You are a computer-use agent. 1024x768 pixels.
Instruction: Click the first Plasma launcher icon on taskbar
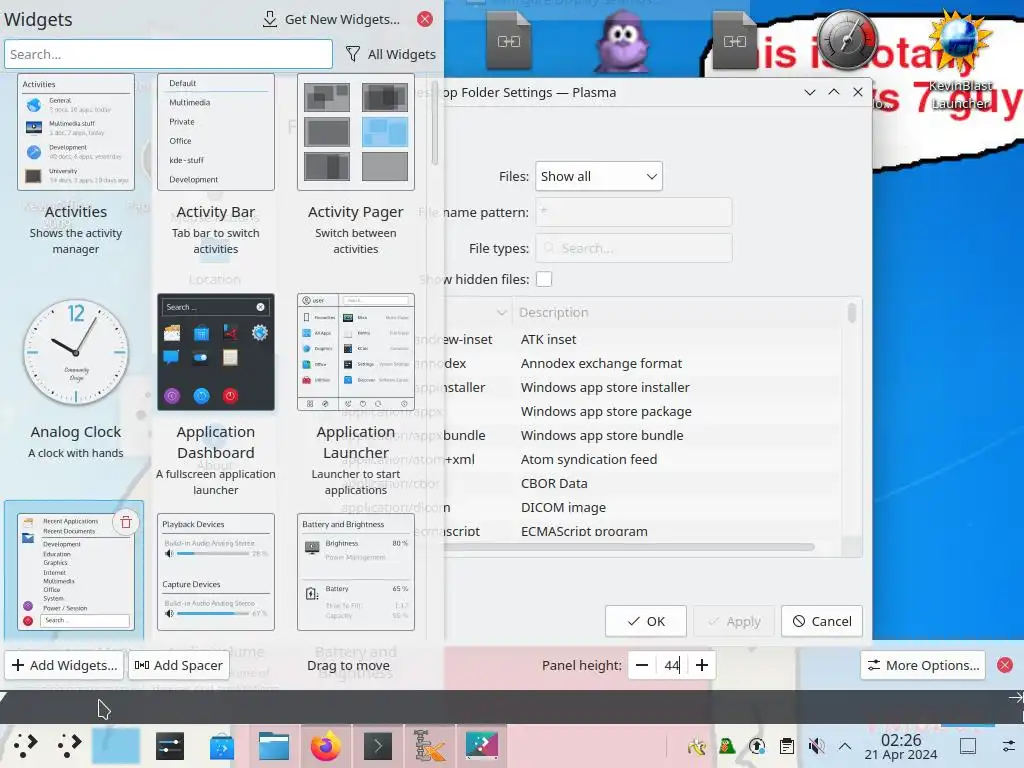[25, 745]
